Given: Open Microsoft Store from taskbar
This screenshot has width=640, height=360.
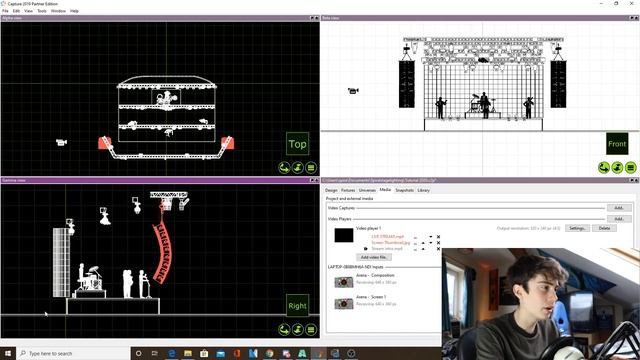Looking at the screenshot, I should coord(204,353).
